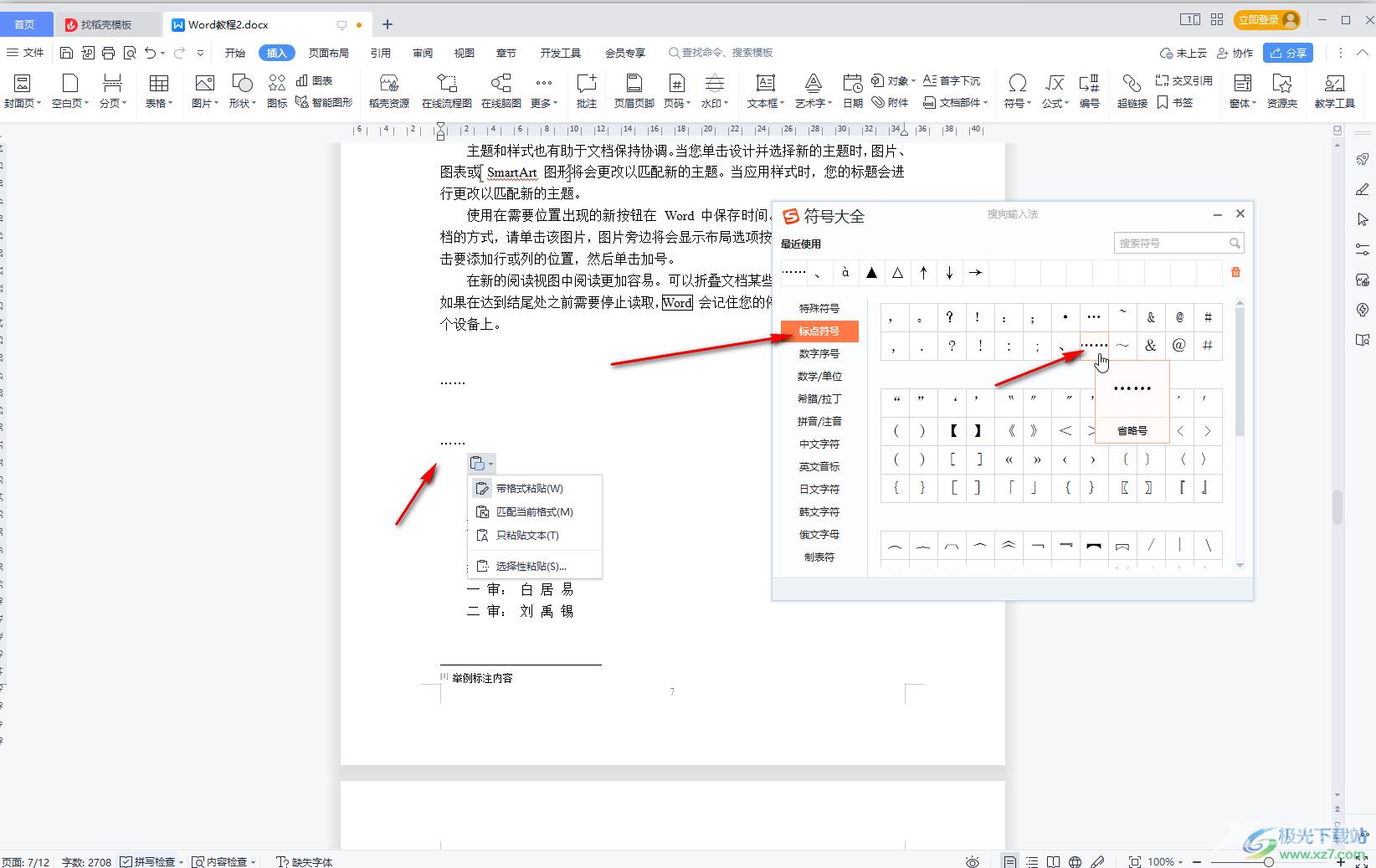The image size is (1376, 868).
Task: Click the symbol search (搜索符号) field
Action: tap(1178, 243)
